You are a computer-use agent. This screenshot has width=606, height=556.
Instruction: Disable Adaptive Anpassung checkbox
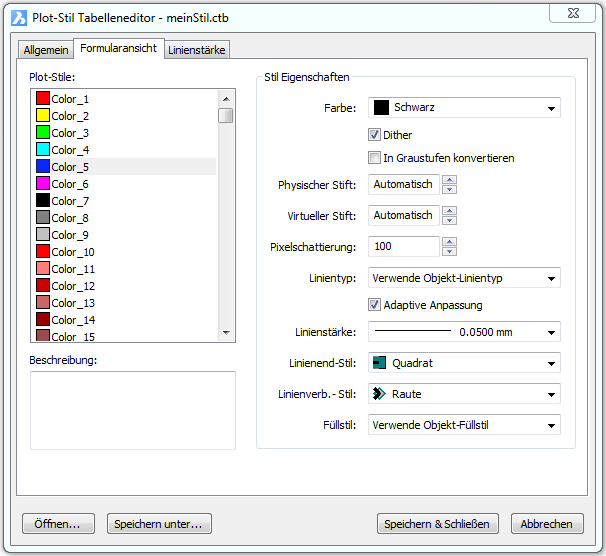point(375,305)
